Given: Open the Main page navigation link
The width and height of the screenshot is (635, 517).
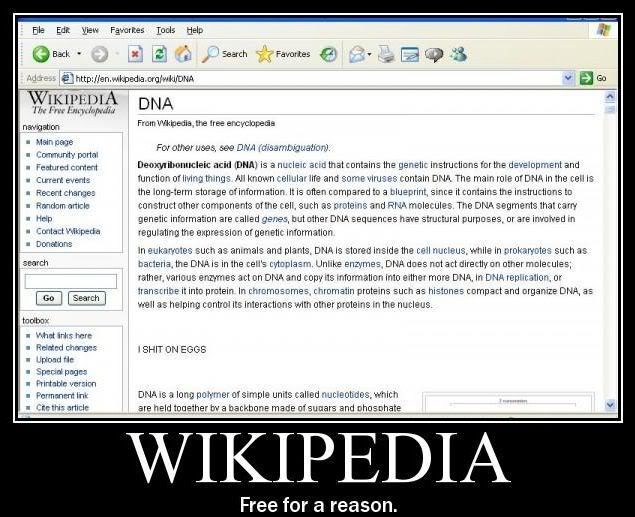Looking at the screenshot, I should pyautogui.click(x=55, y=142).
